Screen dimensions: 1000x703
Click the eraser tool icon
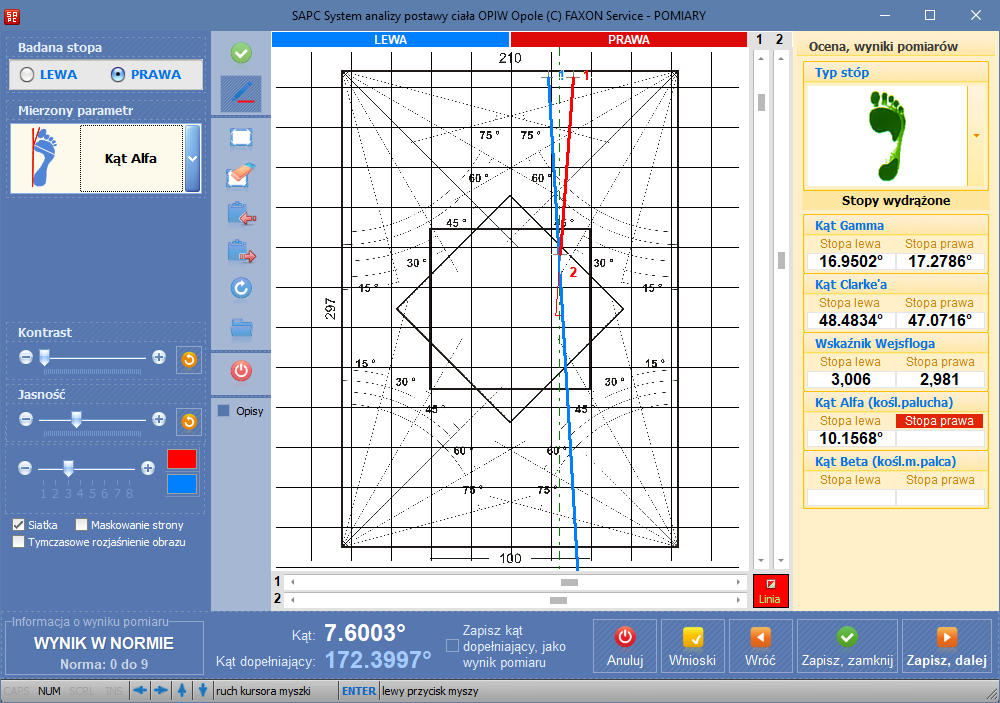(x=240, y=177)
